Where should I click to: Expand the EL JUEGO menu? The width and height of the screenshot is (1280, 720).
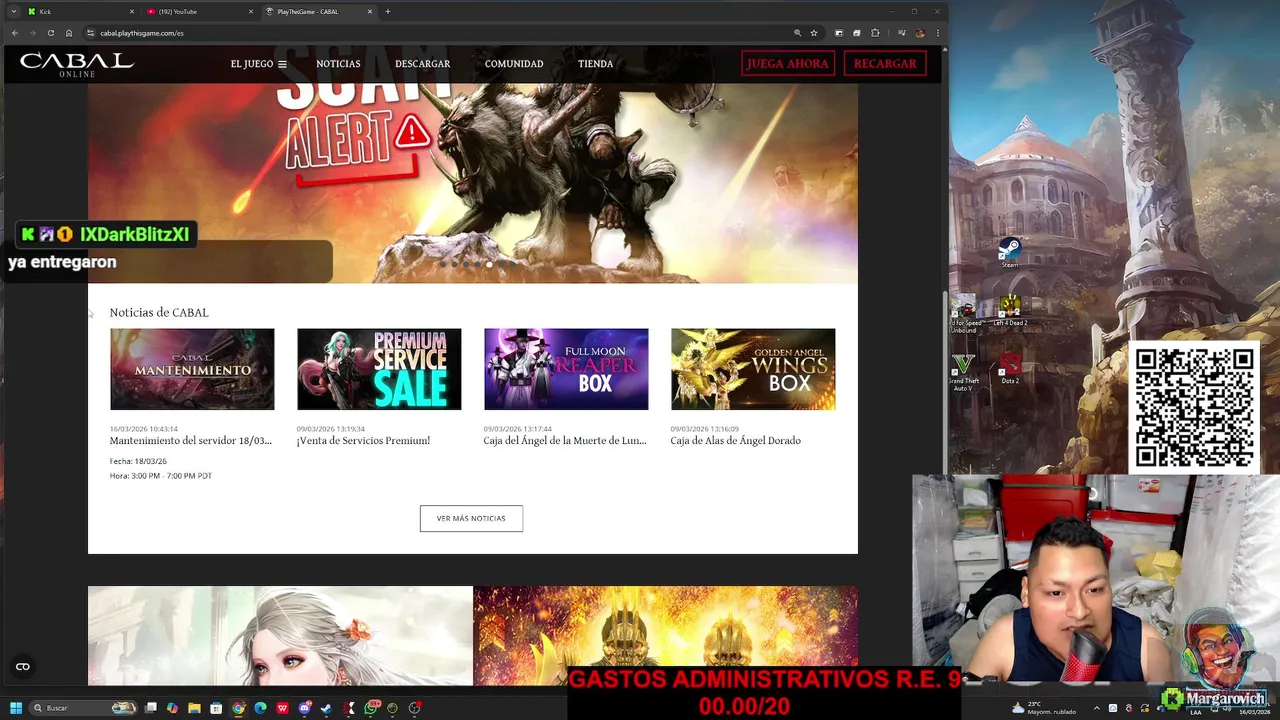258,64
